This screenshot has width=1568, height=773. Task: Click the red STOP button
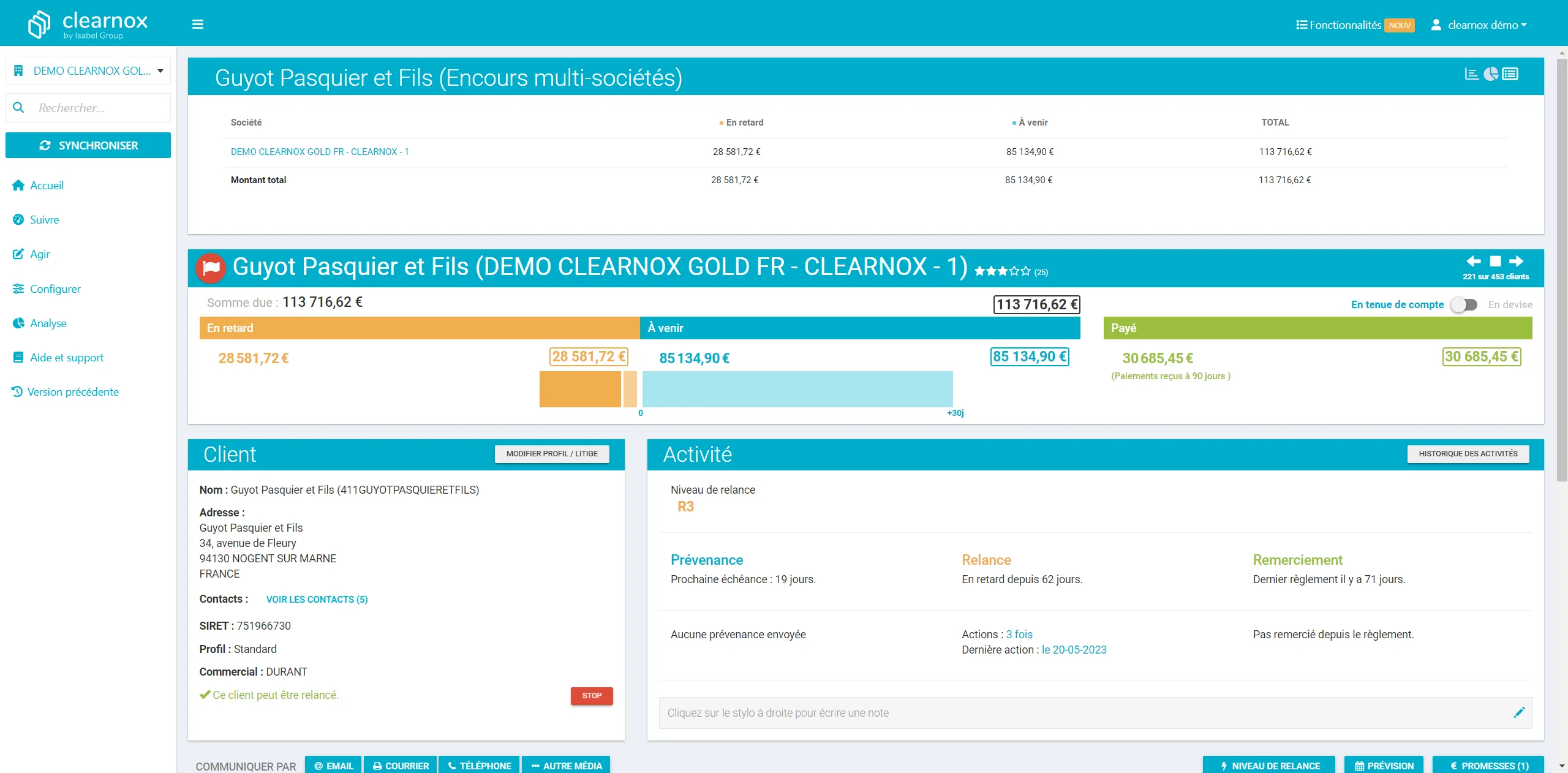[592, 696]
